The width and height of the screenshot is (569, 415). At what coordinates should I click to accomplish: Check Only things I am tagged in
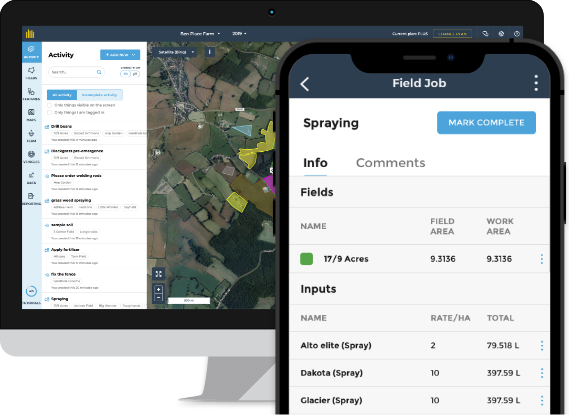[x=49, y=113]
